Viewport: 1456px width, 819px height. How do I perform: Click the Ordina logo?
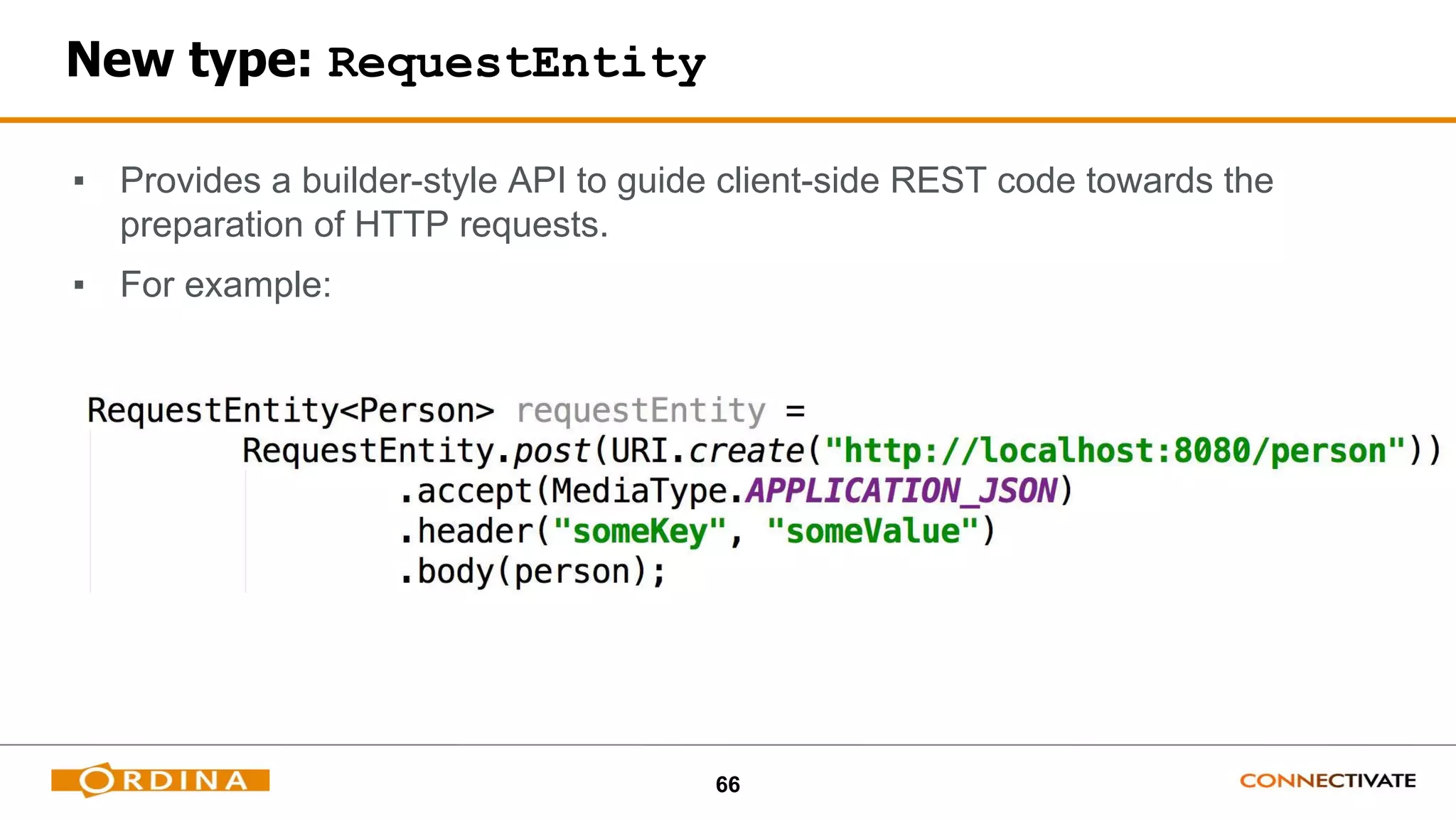pos(160,780)
